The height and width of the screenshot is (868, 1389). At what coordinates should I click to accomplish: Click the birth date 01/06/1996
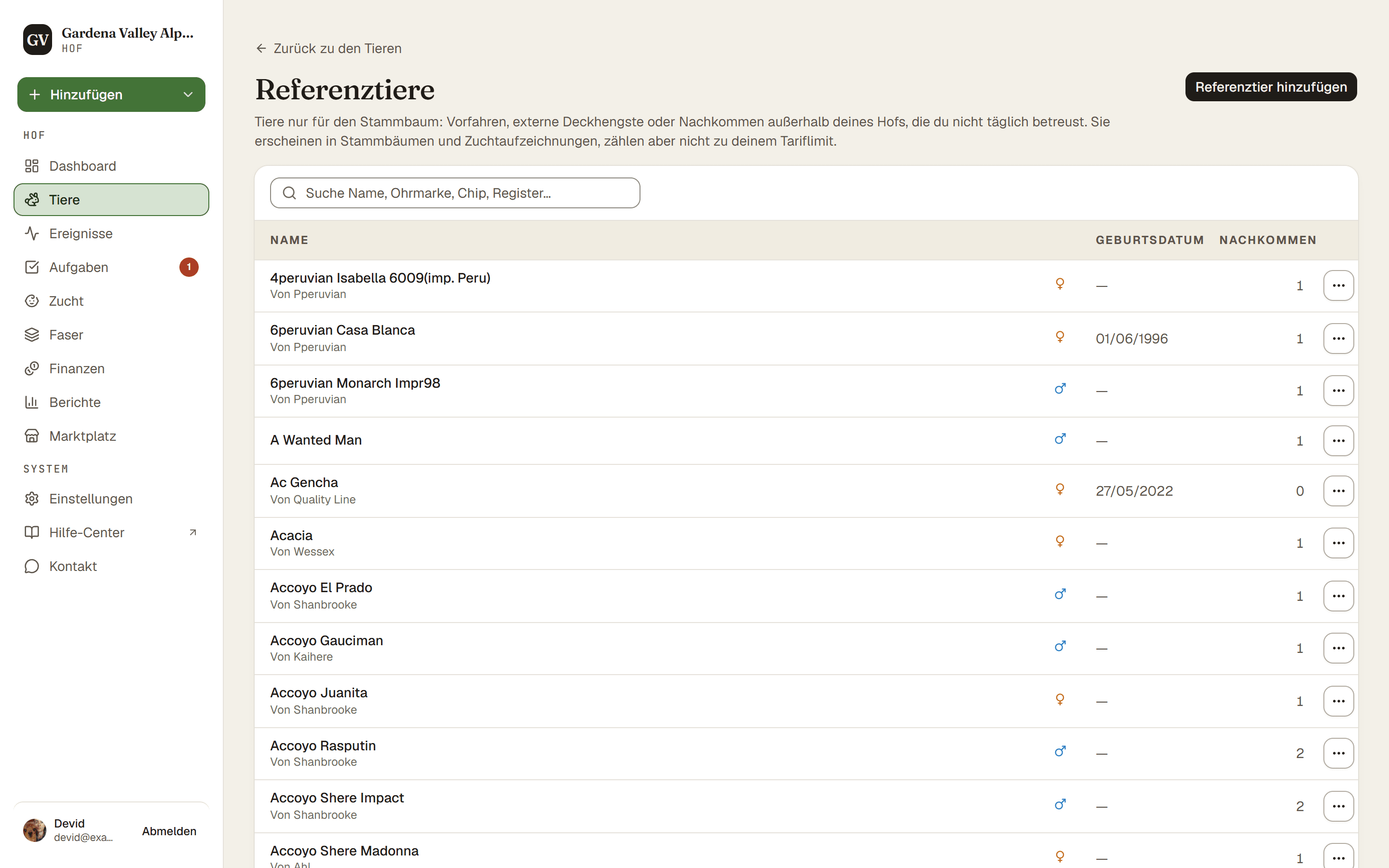1132,339
